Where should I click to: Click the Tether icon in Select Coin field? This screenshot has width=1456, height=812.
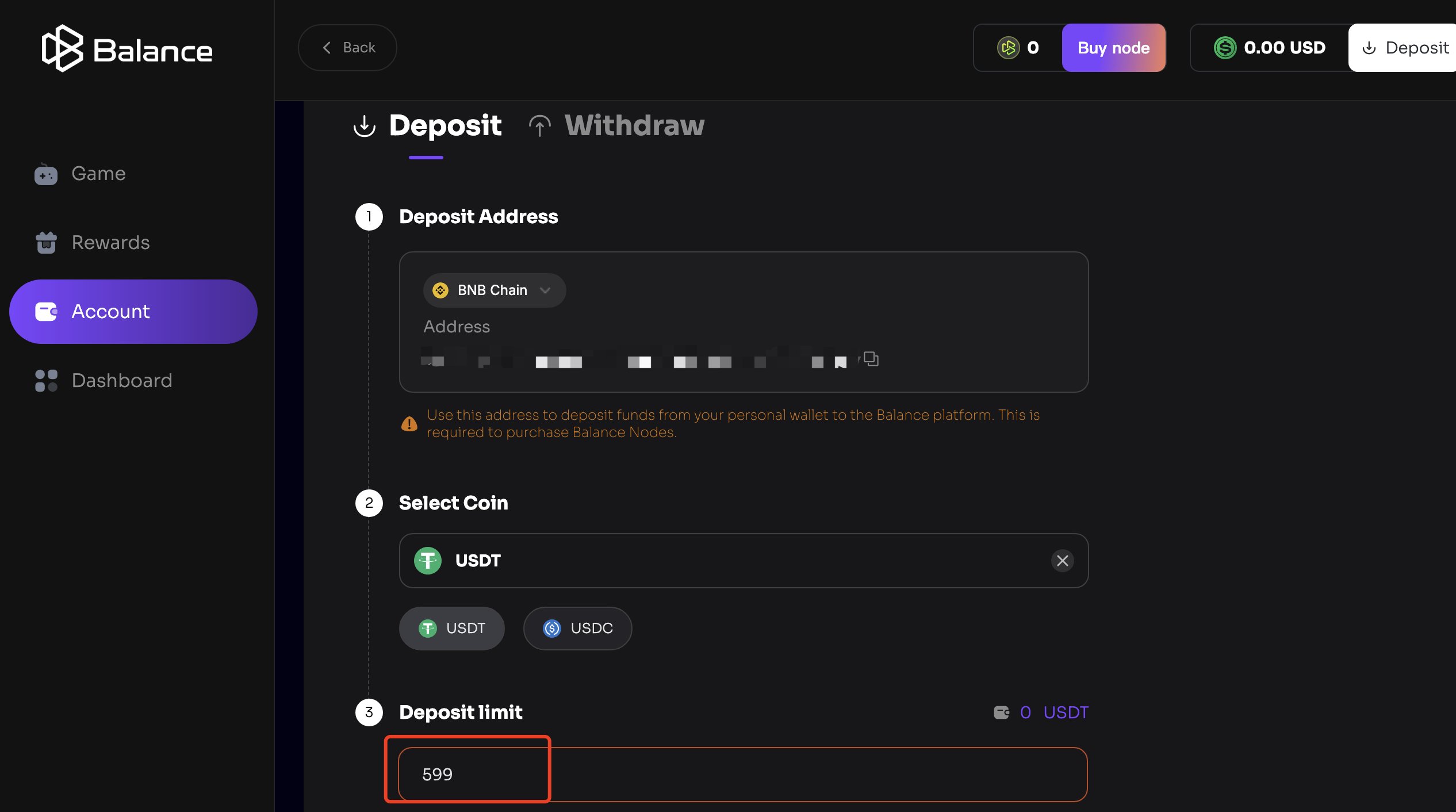[x=427, y=561]
